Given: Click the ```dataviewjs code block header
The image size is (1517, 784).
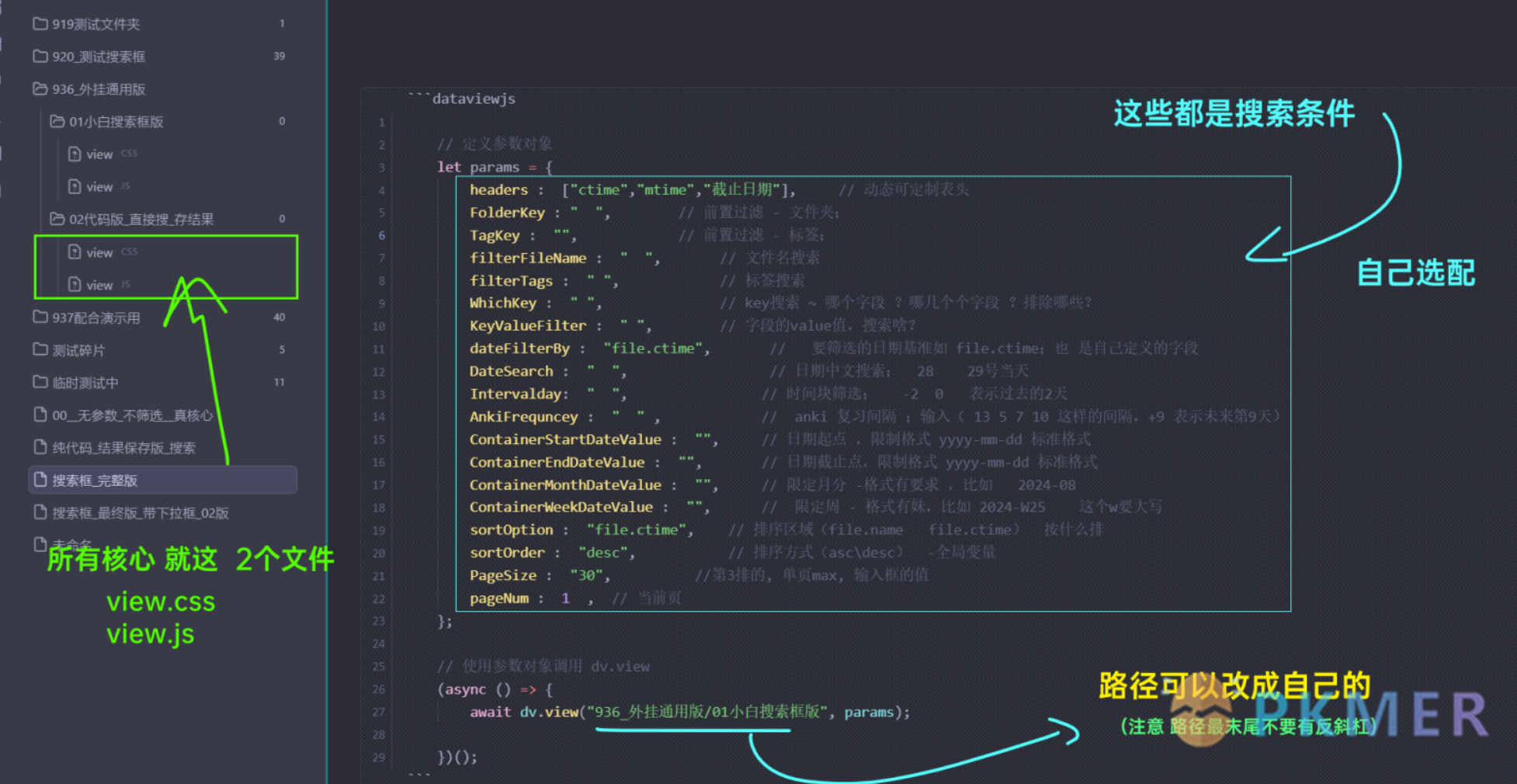Looking at the screenshot, I should pos(463,99).
